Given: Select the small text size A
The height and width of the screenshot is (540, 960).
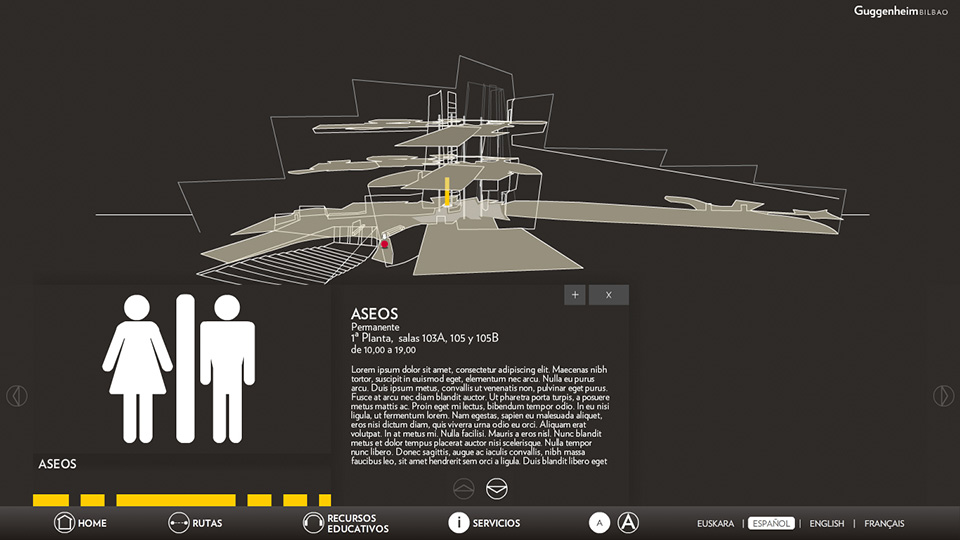Looking at the screenshot, I should click(598, 522).
